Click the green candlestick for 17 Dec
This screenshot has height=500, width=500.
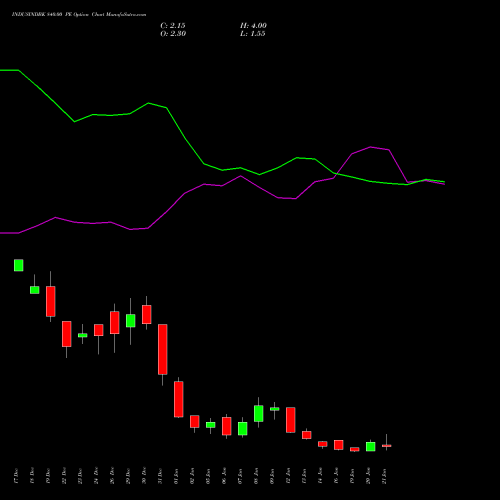point(19,265)
